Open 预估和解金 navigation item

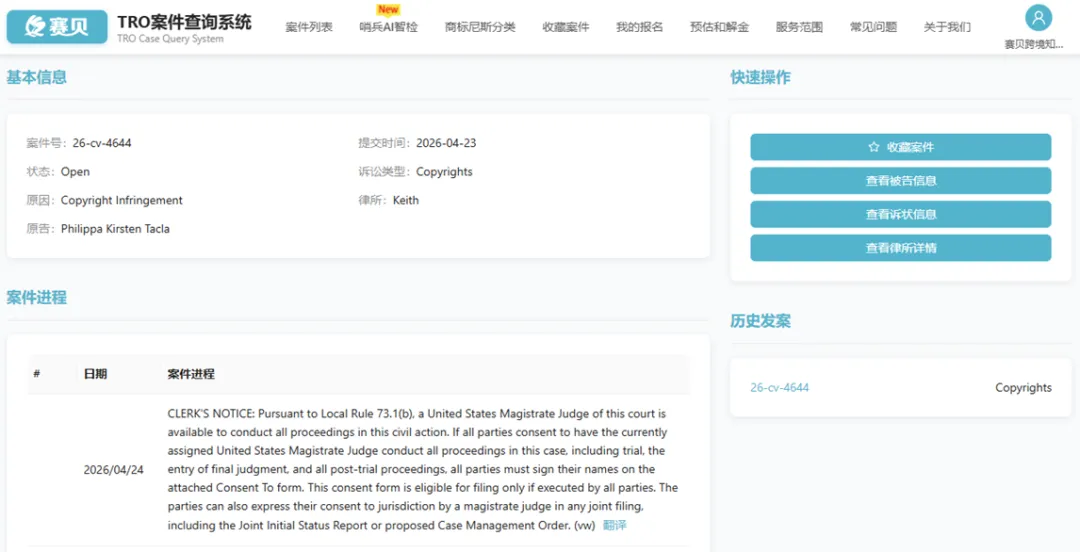tap(720, 28)
